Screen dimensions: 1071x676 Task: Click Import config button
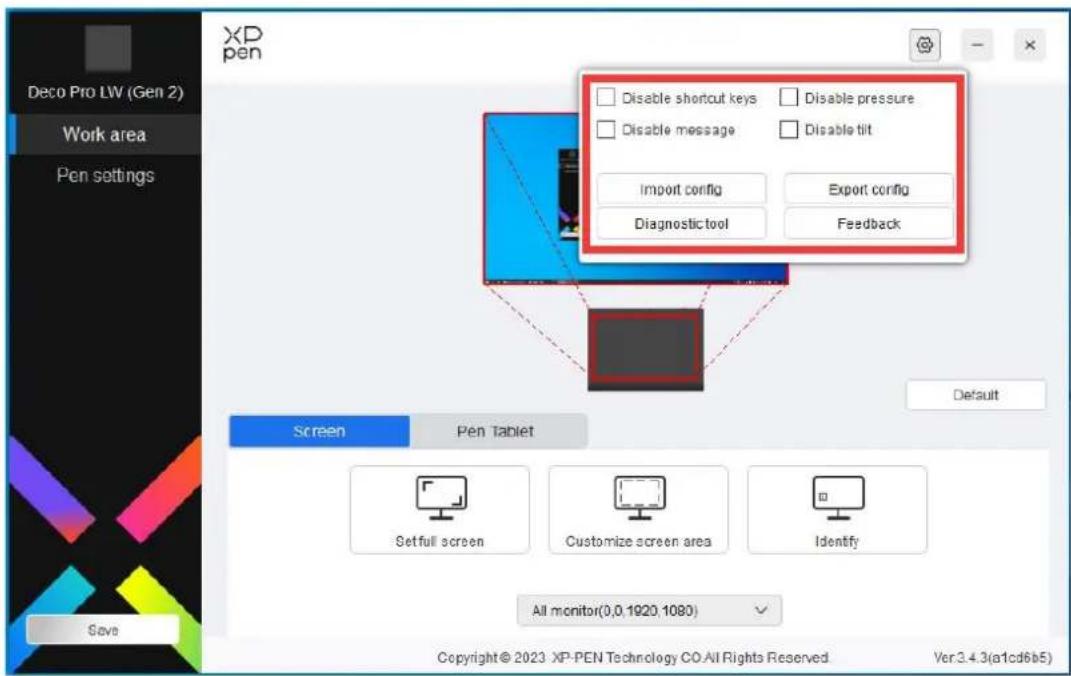pos(681,189)
